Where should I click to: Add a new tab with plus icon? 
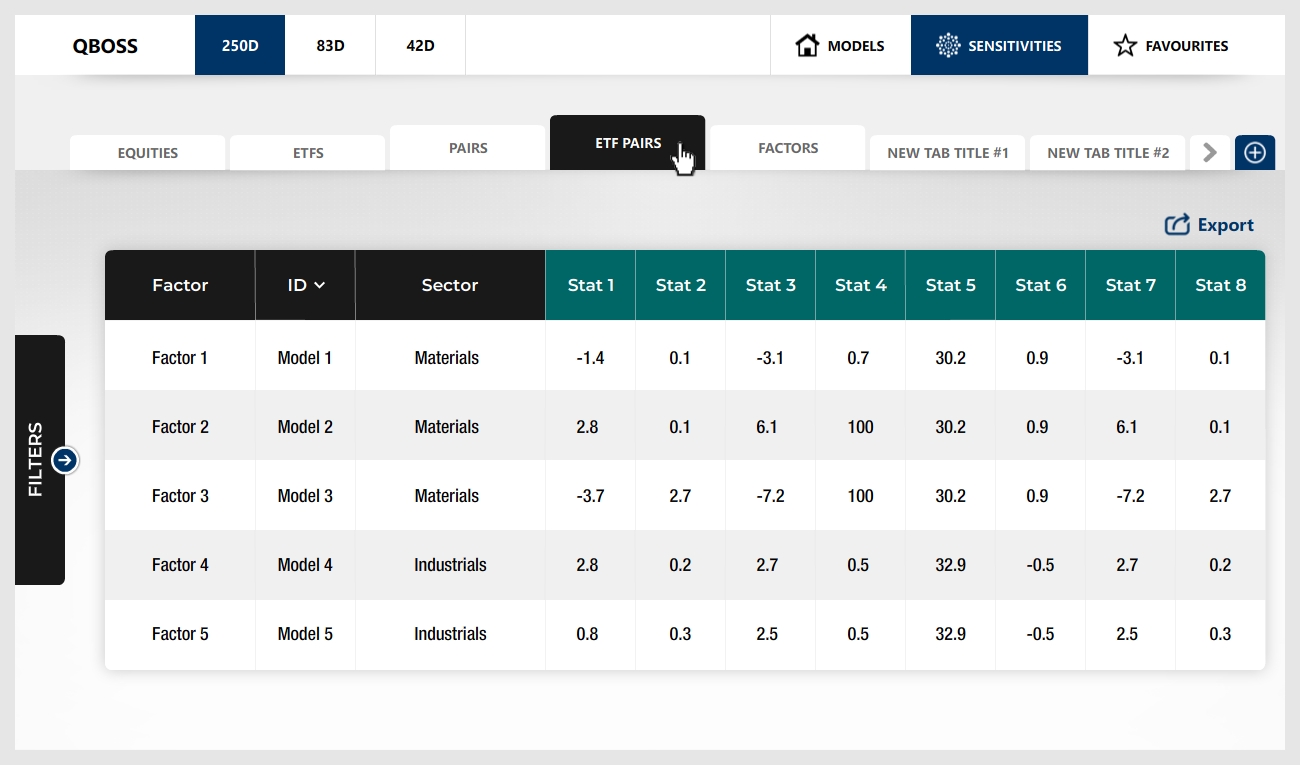(x=1254, y=153)
